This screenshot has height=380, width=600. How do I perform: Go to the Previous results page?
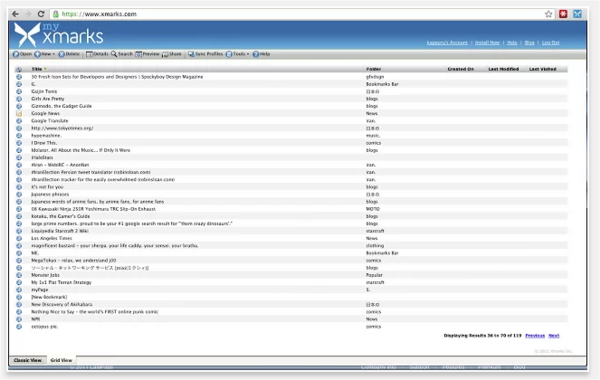click(535, 336)
